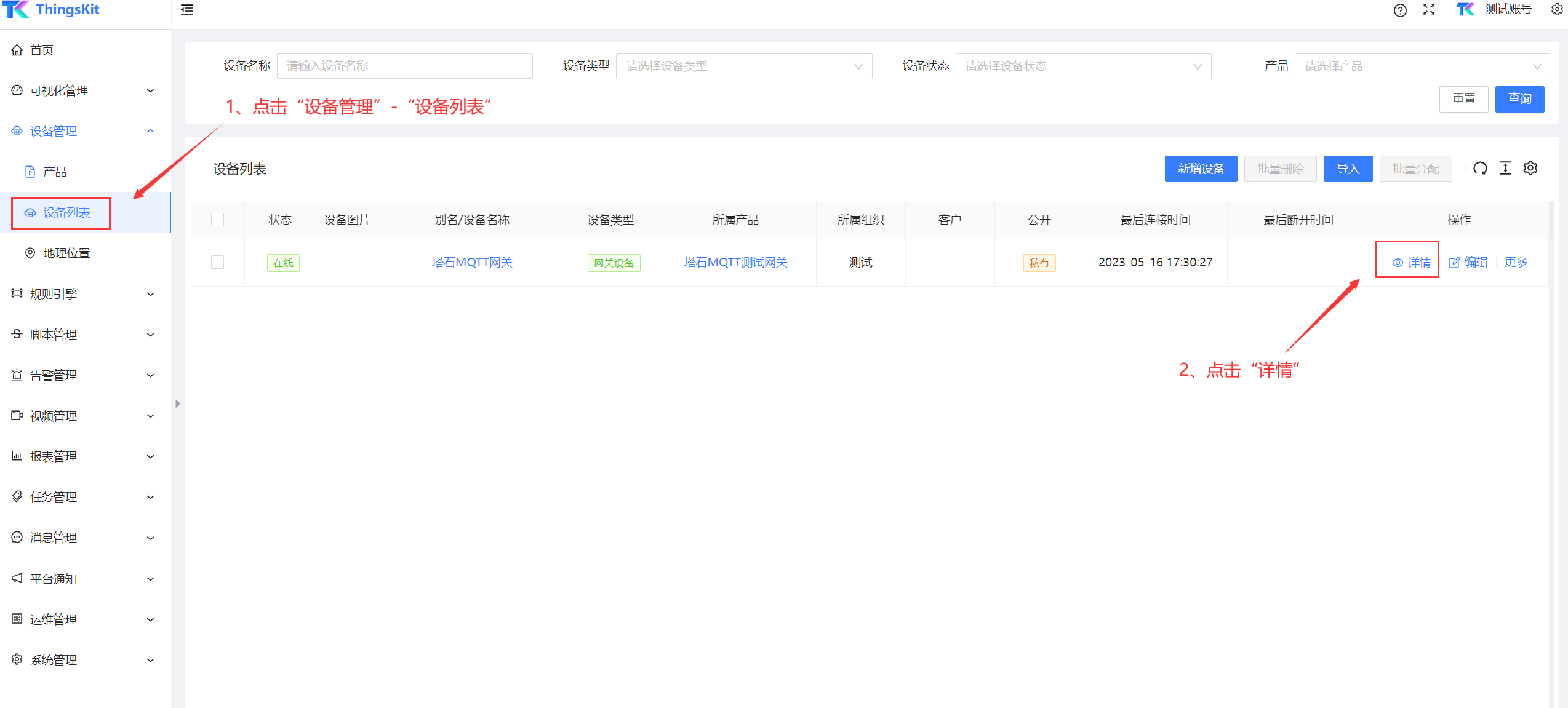Open table column settings gear
1568x708 pixels.
click(1530, 169)
